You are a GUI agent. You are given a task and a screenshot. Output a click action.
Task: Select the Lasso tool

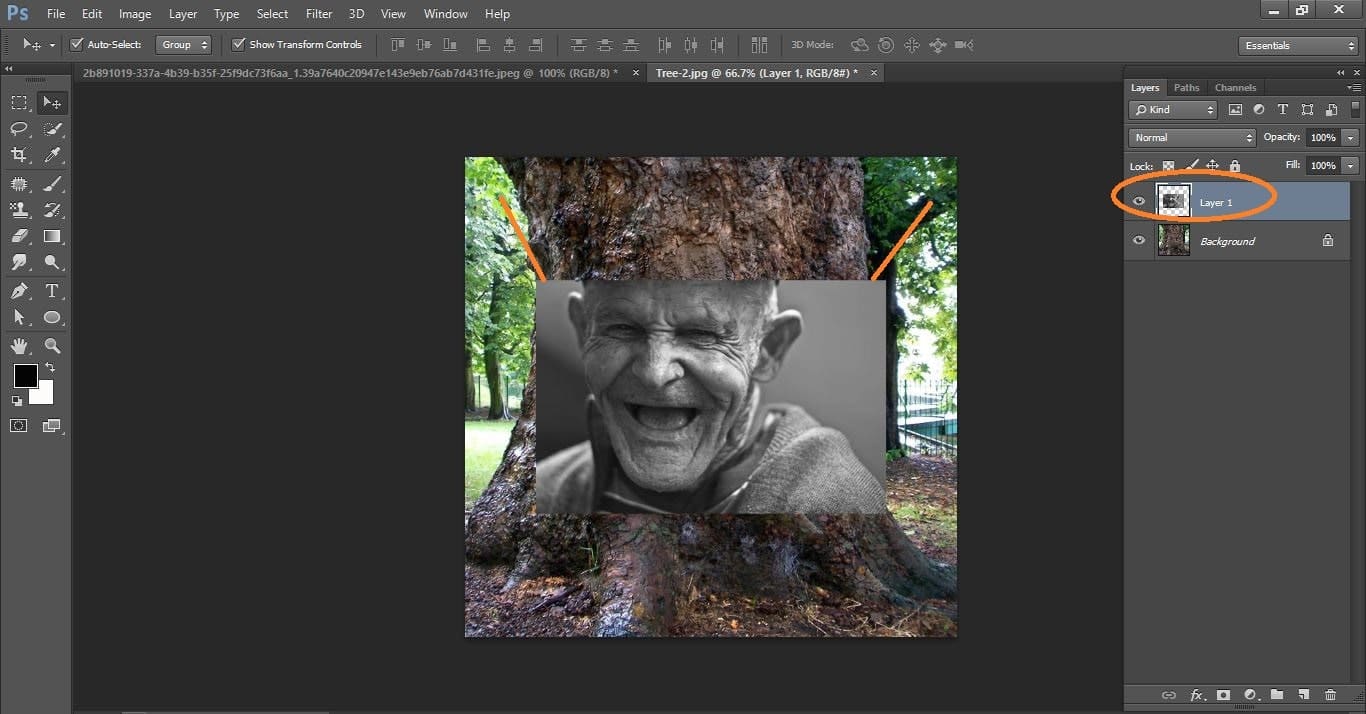pos(19,128)
